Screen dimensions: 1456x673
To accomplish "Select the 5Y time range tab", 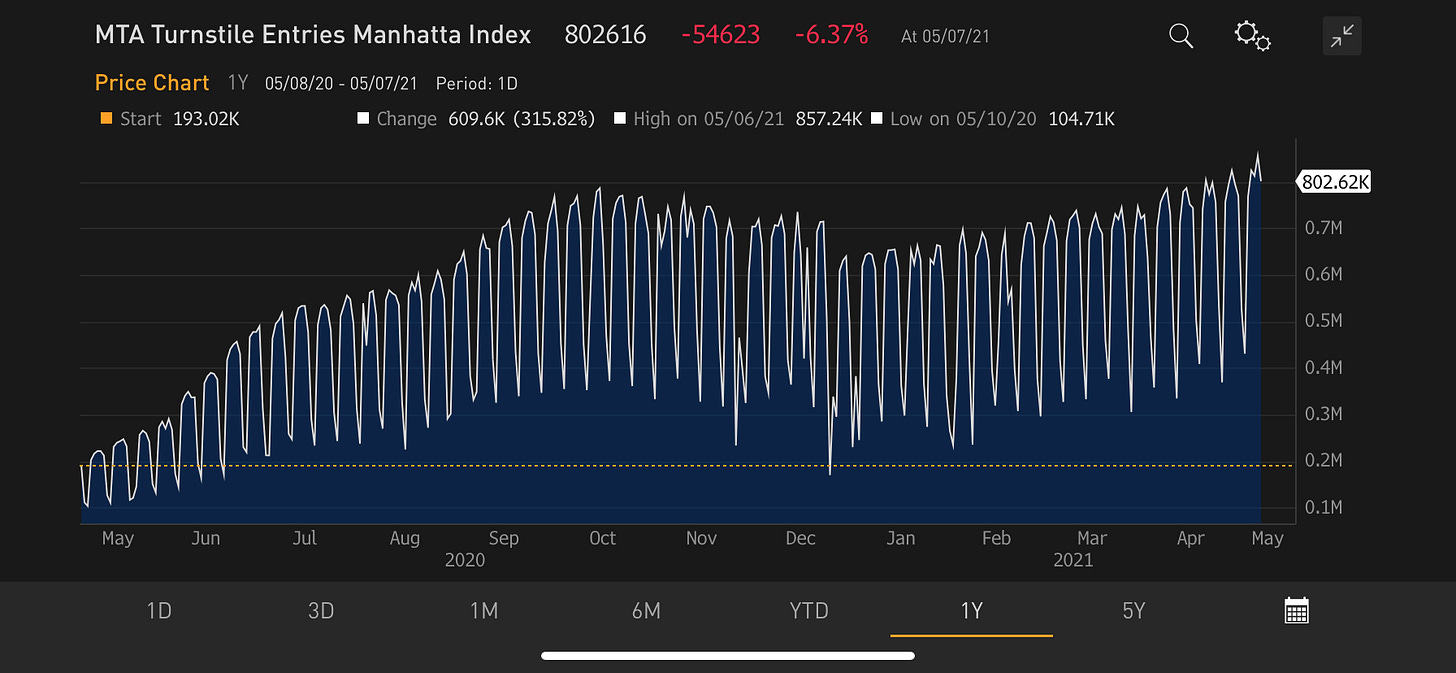I will (1133, 610).
